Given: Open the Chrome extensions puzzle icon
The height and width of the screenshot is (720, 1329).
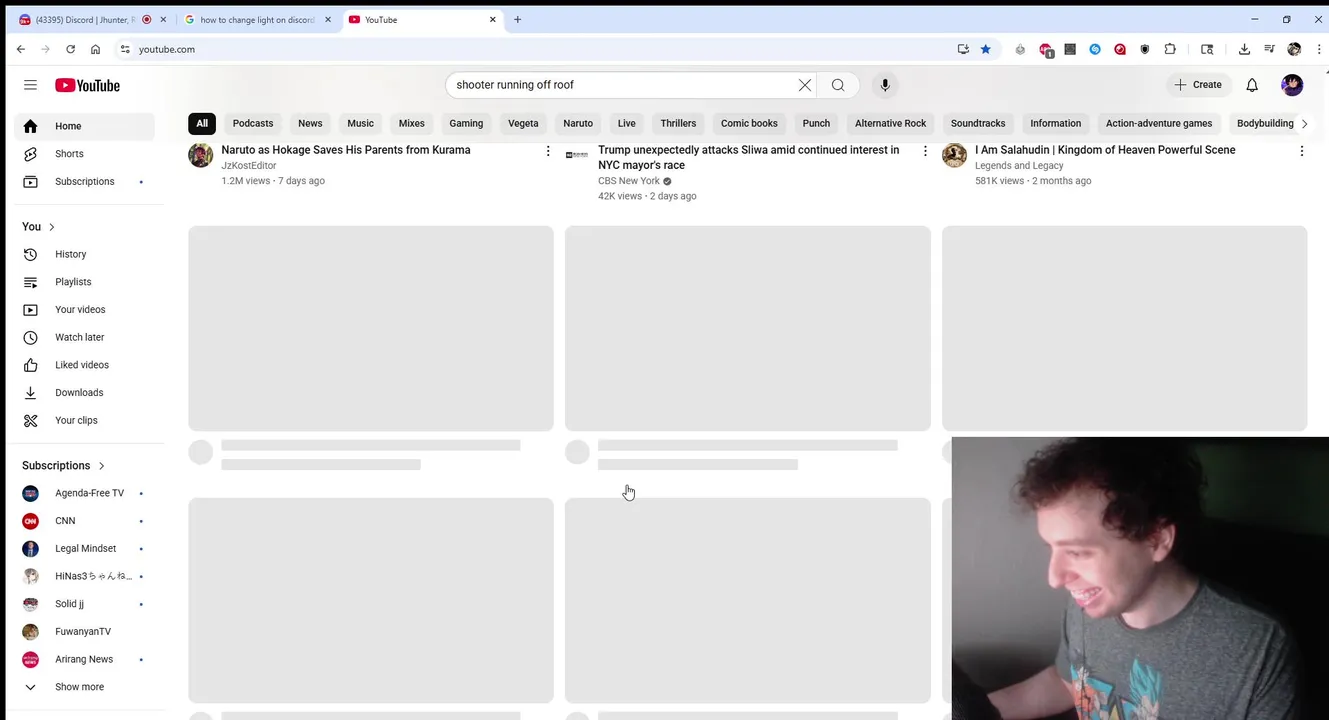Looking at the screenshot, I should pyautogui.click(x=1170, y=49).
